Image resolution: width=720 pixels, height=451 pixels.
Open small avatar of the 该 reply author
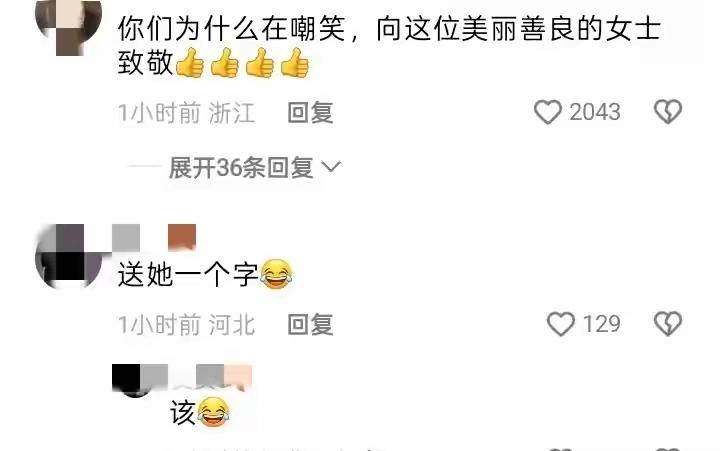[x=135, y=381]
